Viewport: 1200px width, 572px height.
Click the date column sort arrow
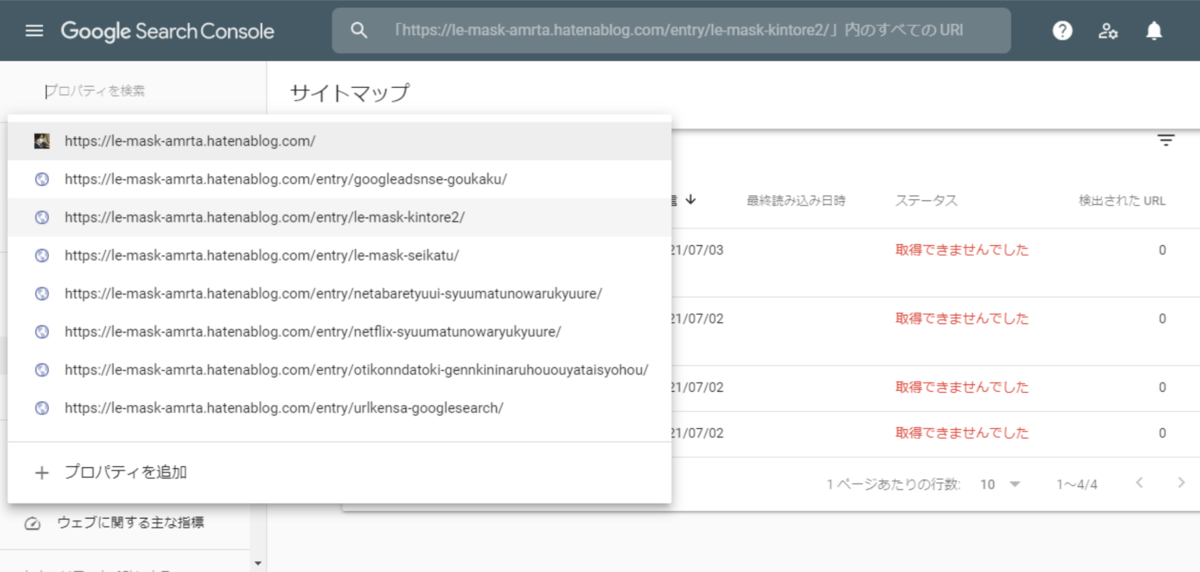coord(690,200)
